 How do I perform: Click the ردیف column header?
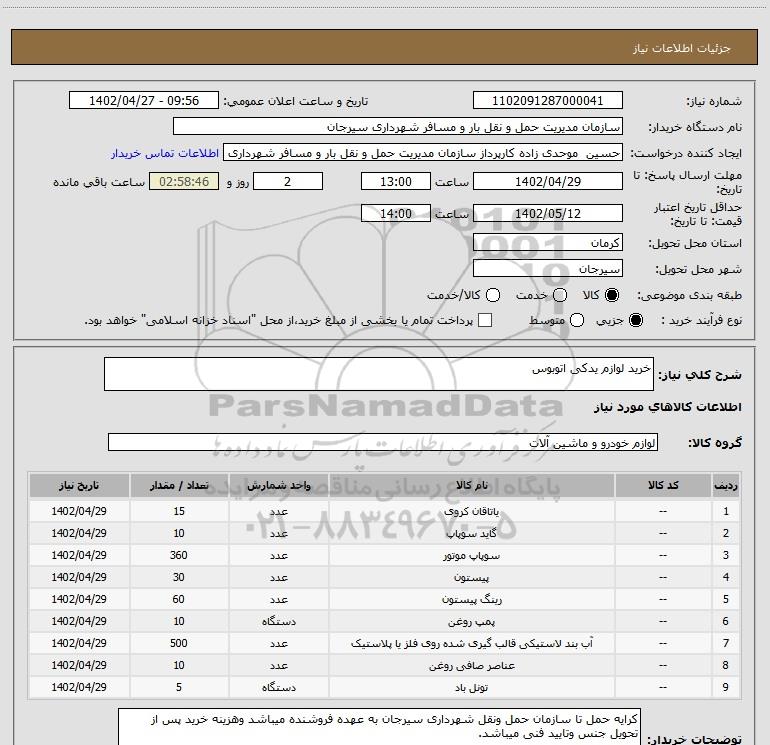click(x=726, y=485)
